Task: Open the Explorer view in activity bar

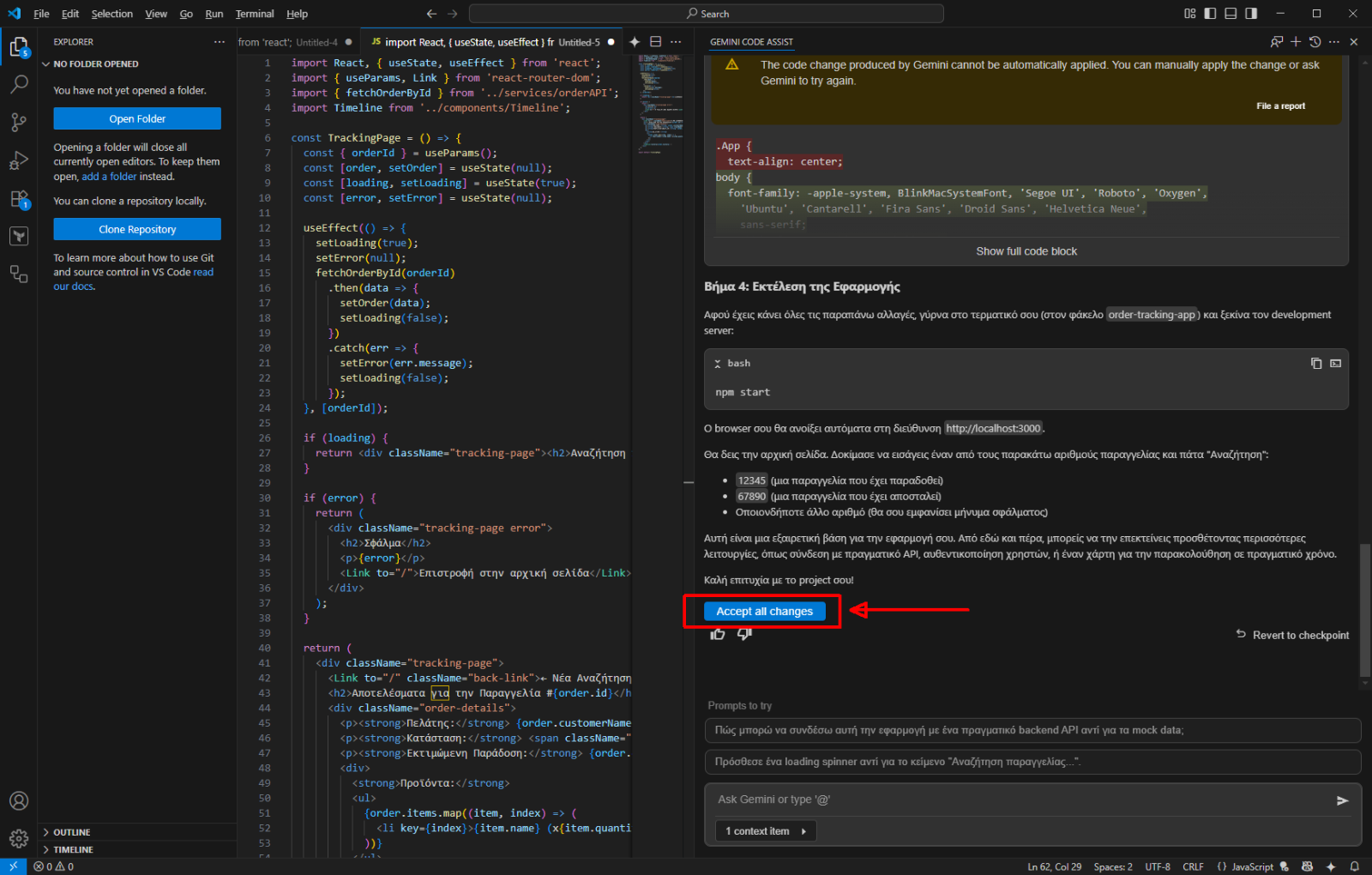Action: (x=19, y=46)
